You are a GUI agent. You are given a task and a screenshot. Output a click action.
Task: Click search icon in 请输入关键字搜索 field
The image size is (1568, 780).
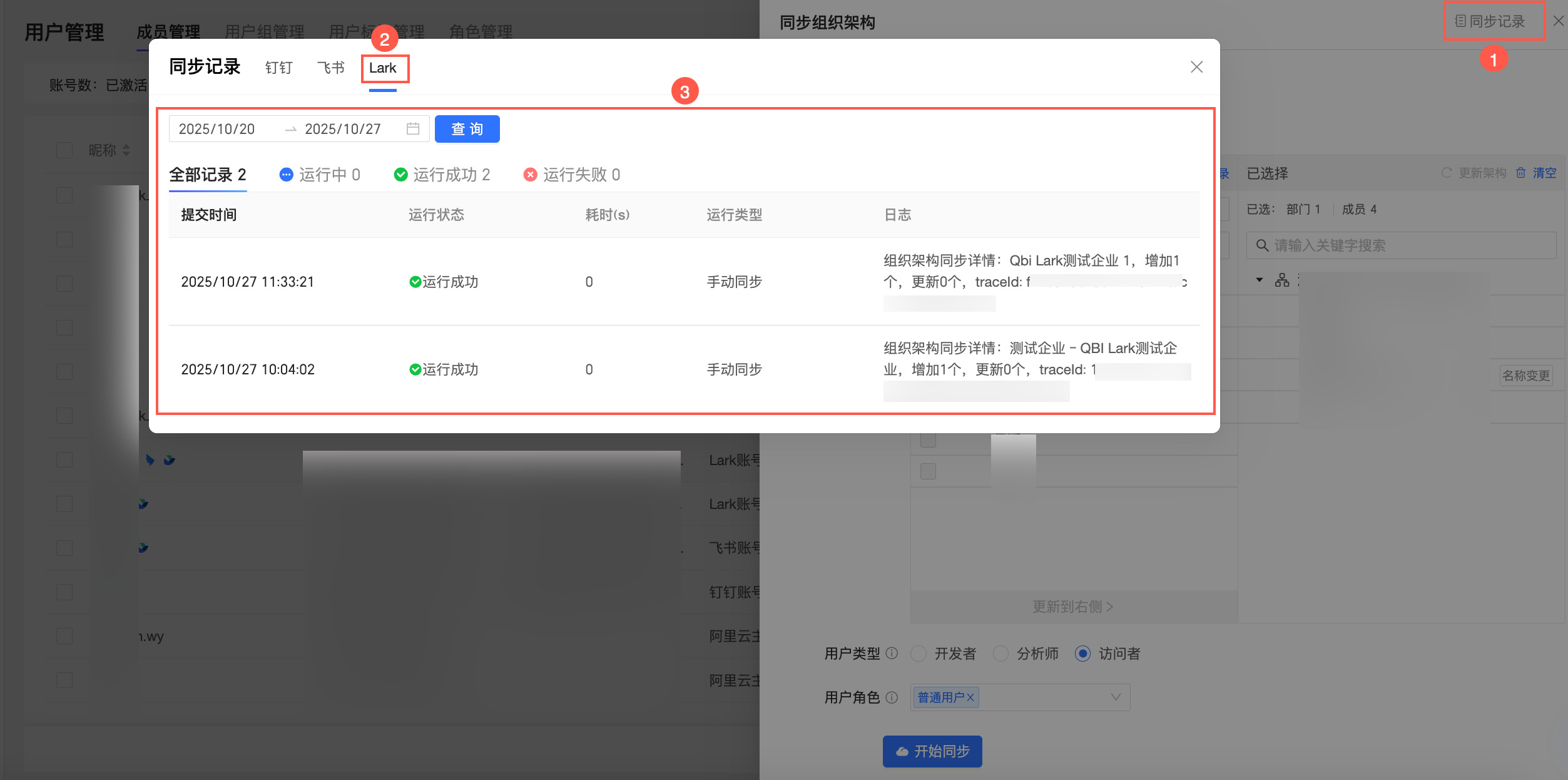(x=1262, y=245)
